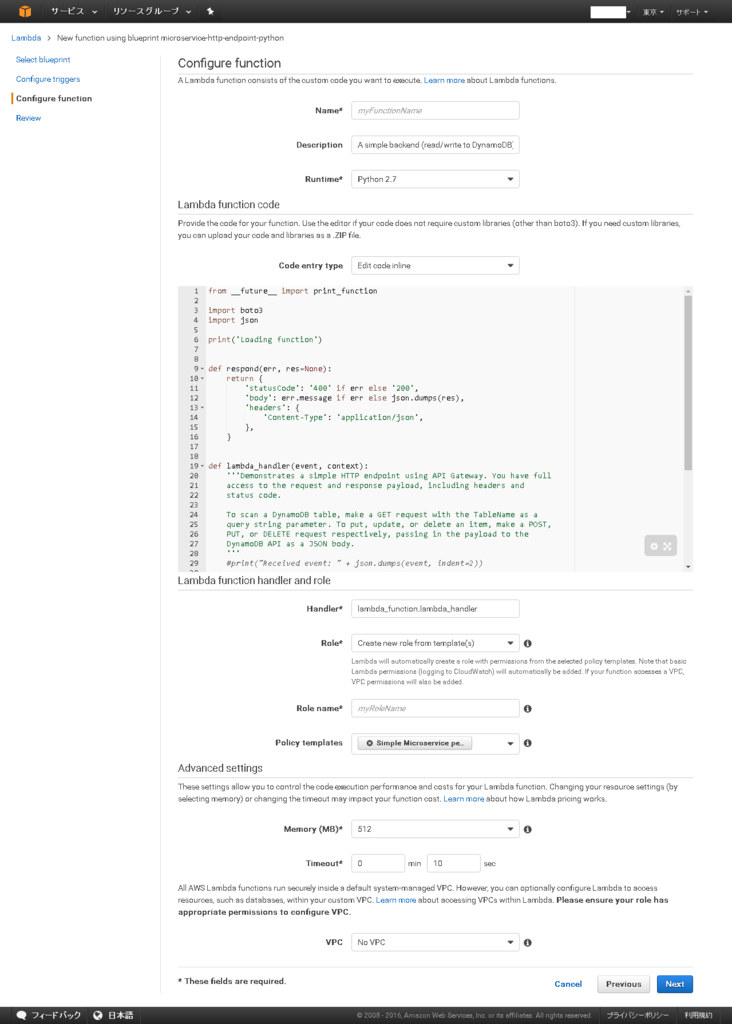This screenshot has height=1024, width=732.
Task: Go to Review step
Action: tap(28, 118)
